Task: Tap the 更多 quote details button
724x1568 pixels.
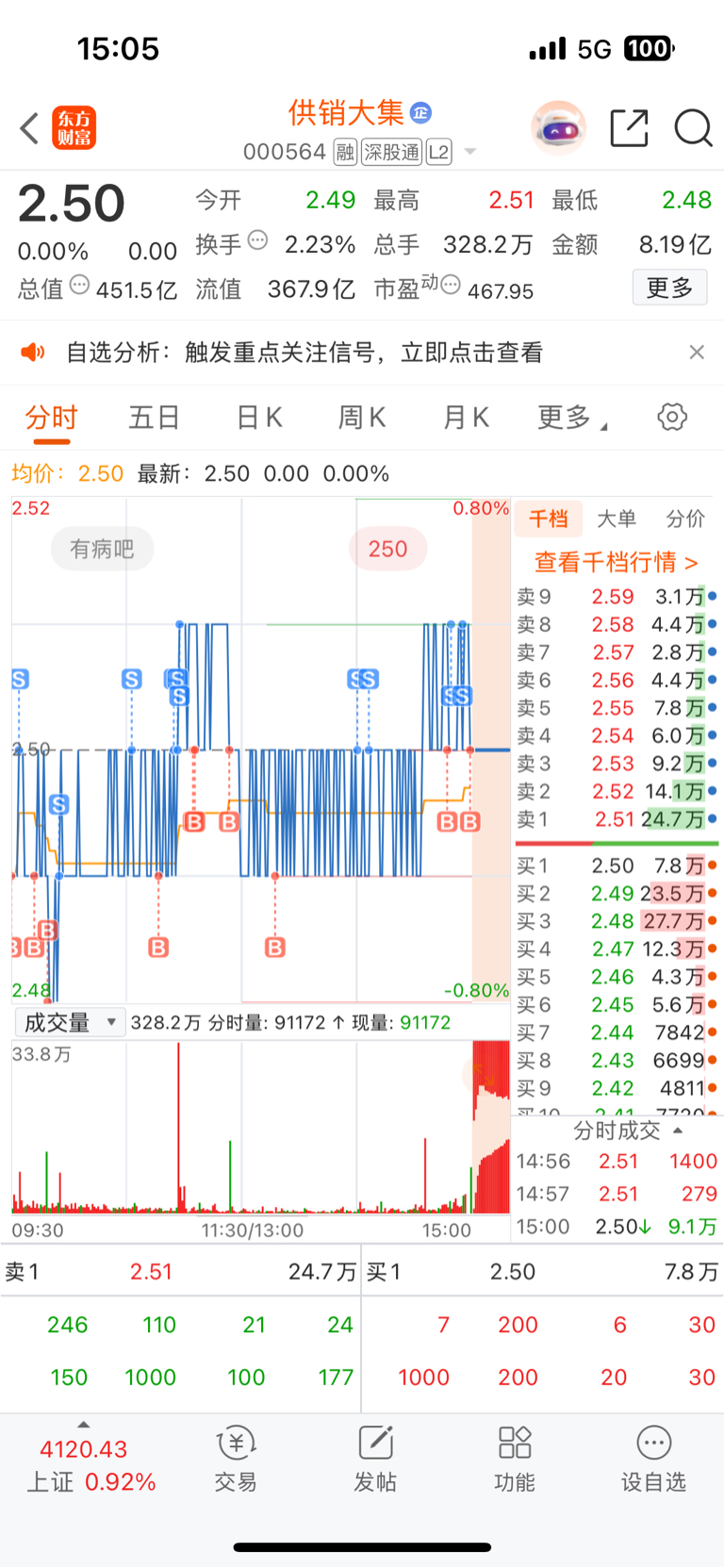Action: pos(669,288)
